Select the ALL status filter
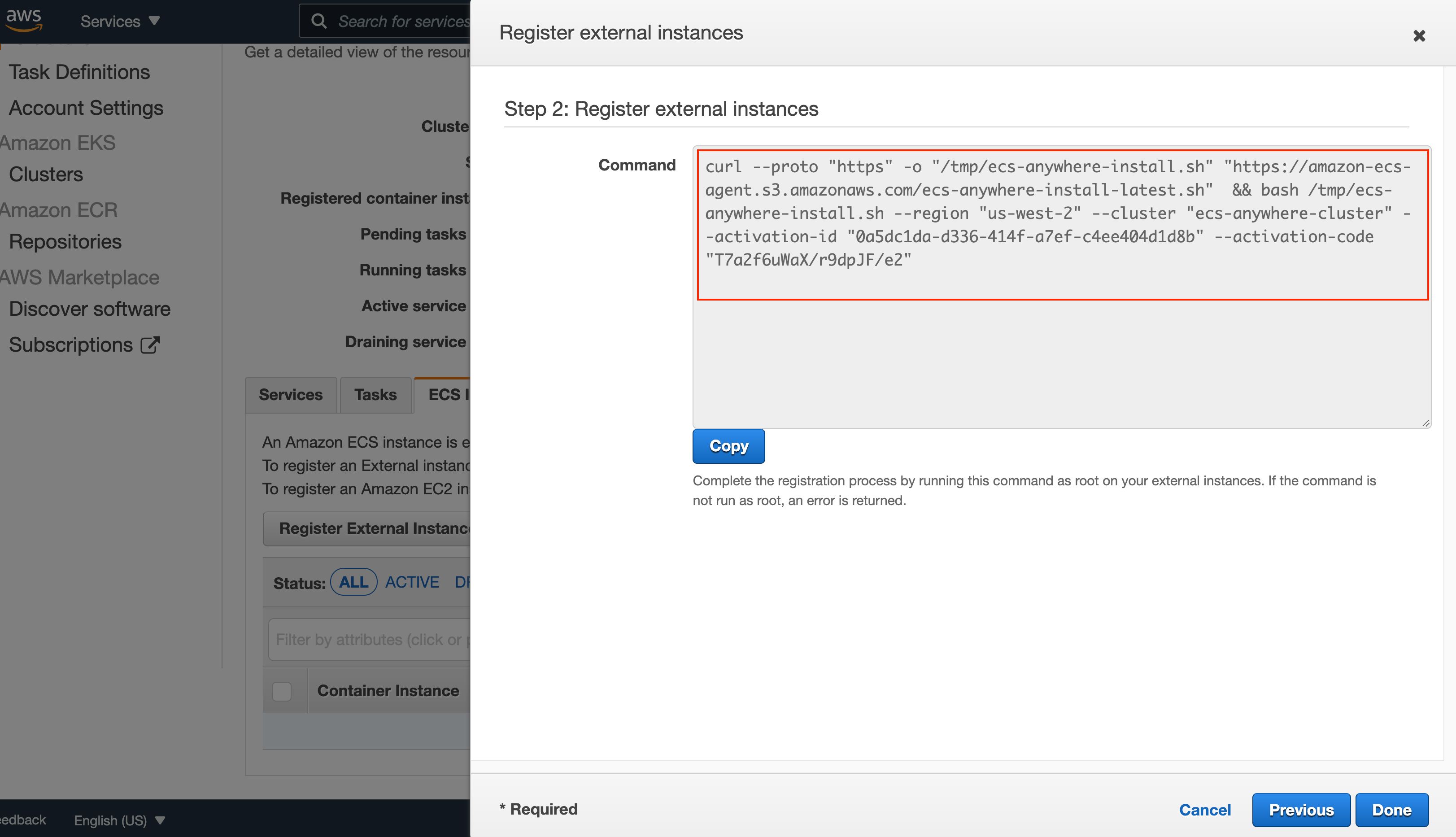The image size is (1456, 837). [x=353, y=582]
